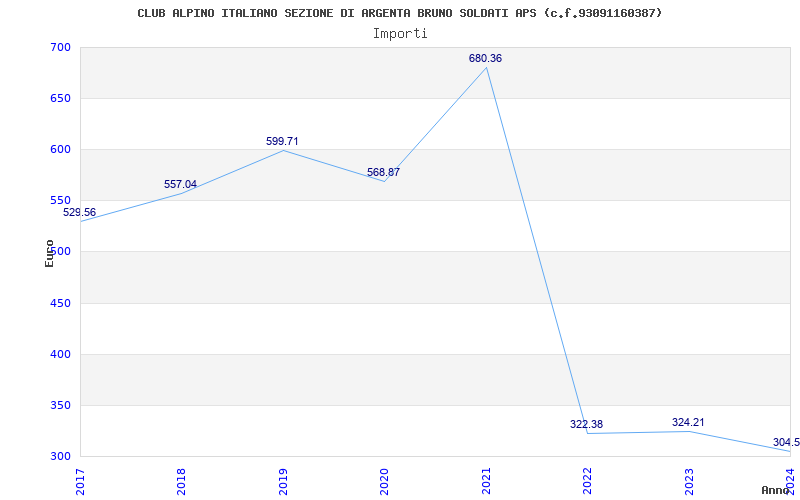
Task: Select the Importi subtitle
Action: [400, 34]
